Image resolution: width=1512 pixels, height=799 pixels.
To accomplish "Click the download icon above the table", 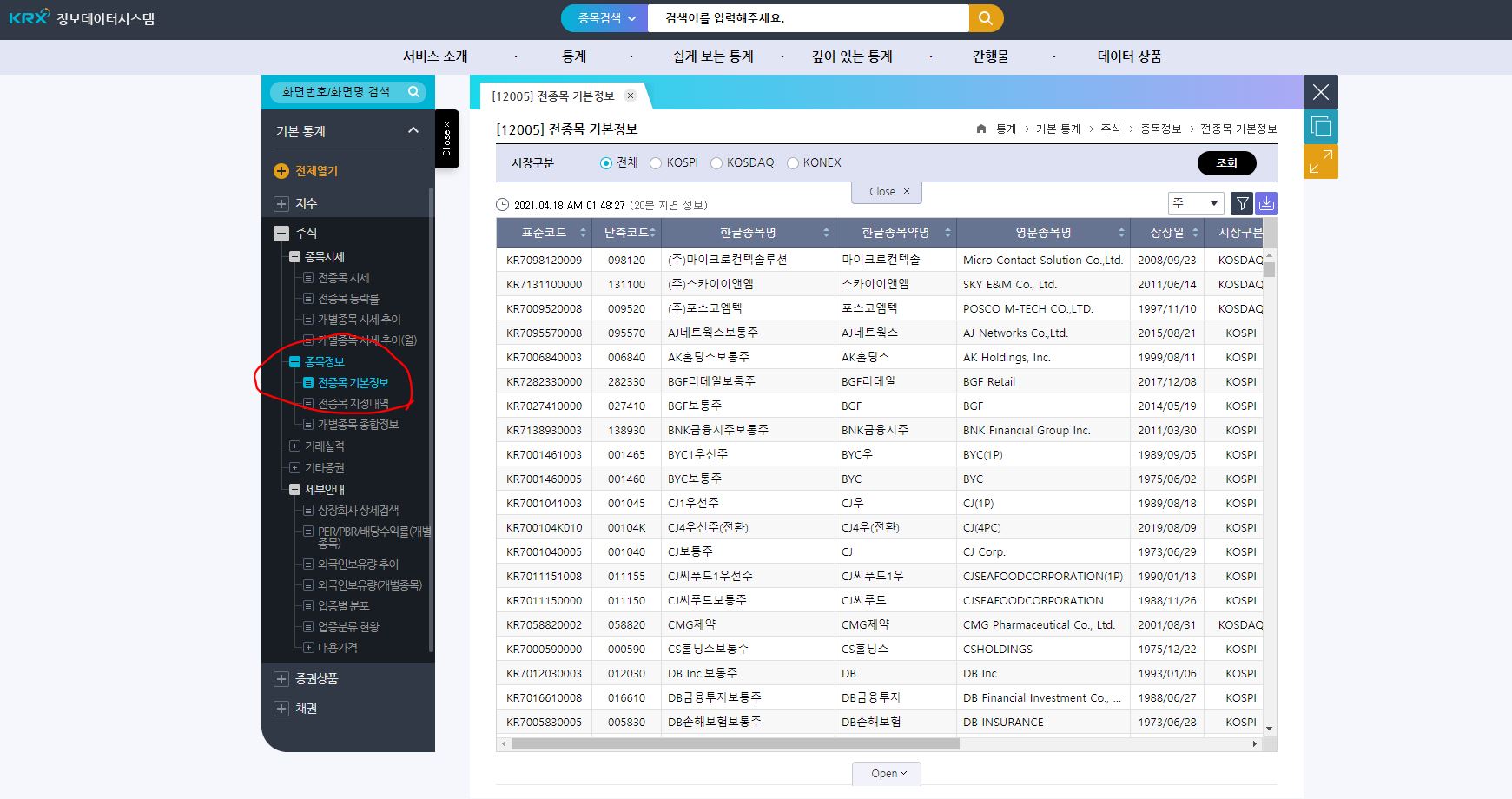I will pyautogui.click(x=1266, y=203).
